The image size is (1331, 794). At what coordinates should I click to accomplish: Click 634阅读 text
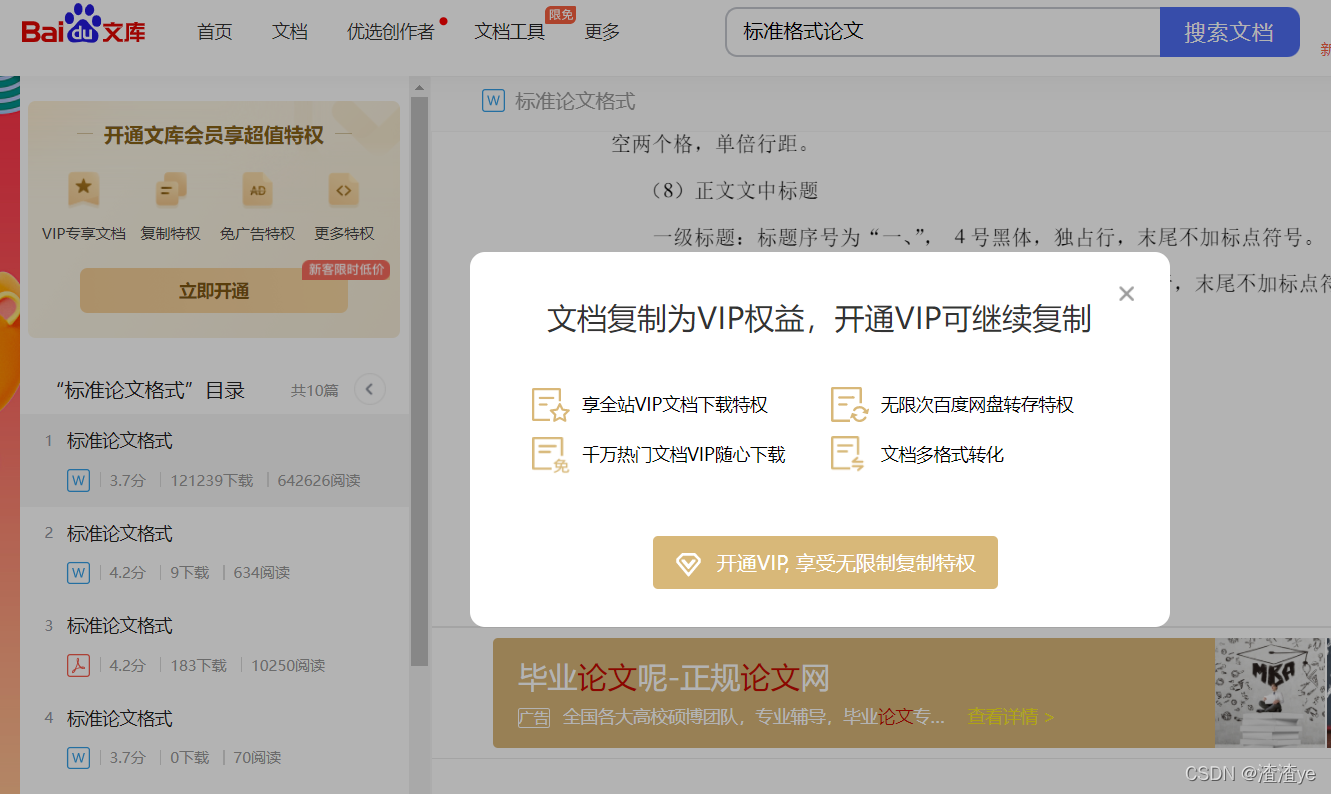tap(262, 573)
